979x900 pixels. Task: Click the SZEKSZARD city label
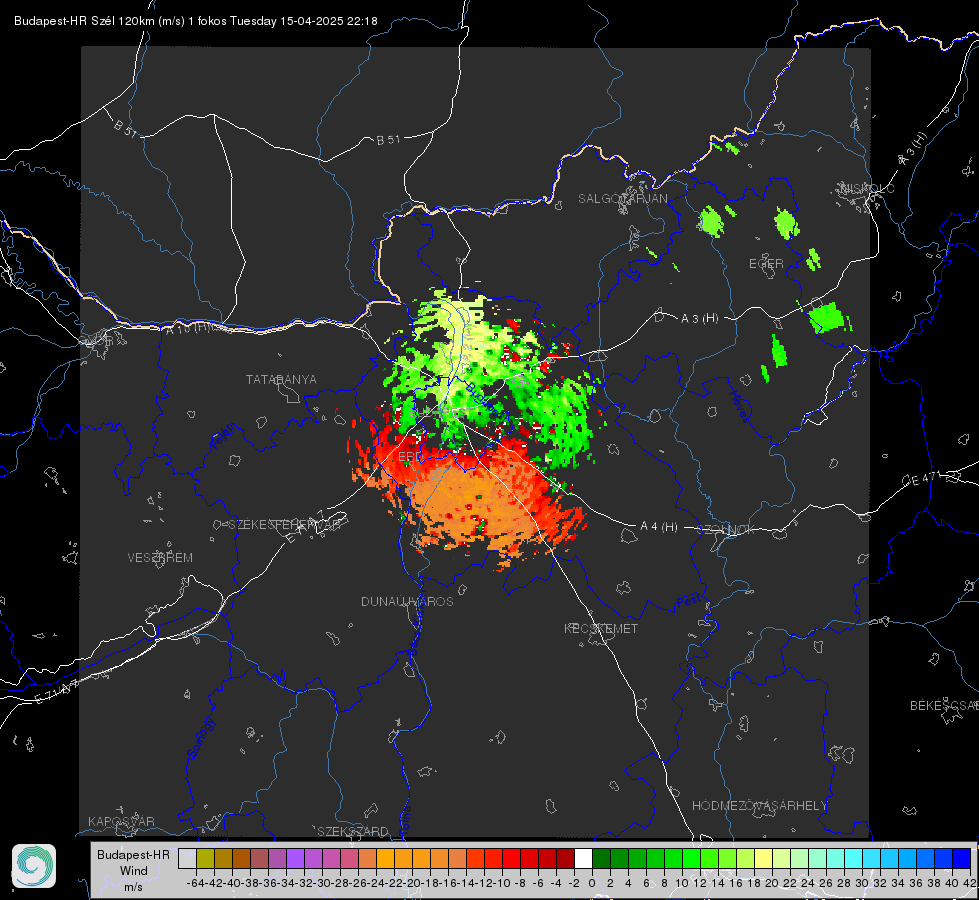click(353, 831)
